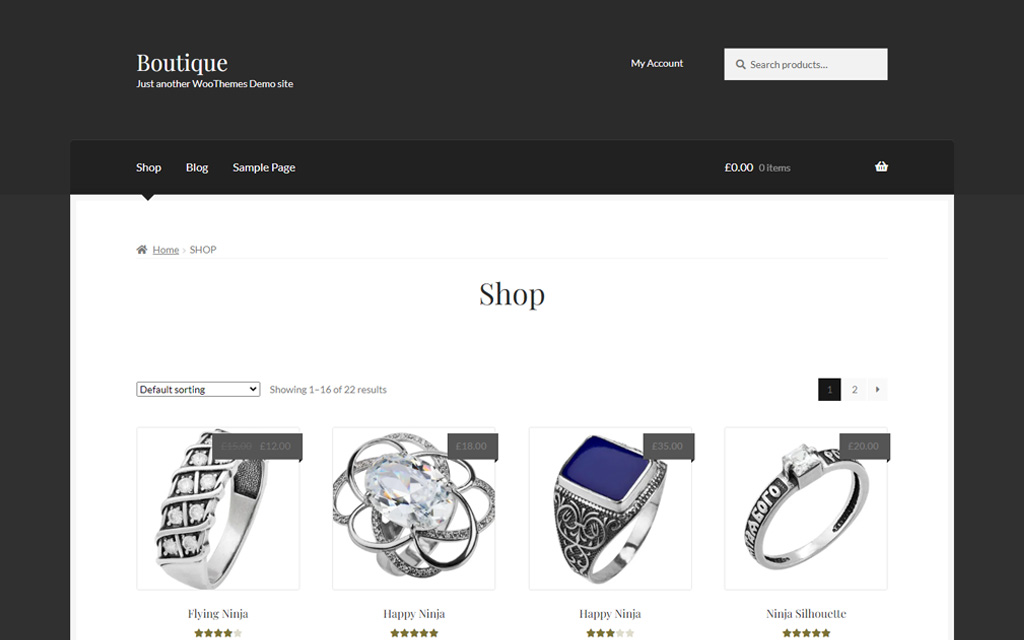1024x640 pixels.
Task: Open the Default sorting dropdown
Action: 198,389
